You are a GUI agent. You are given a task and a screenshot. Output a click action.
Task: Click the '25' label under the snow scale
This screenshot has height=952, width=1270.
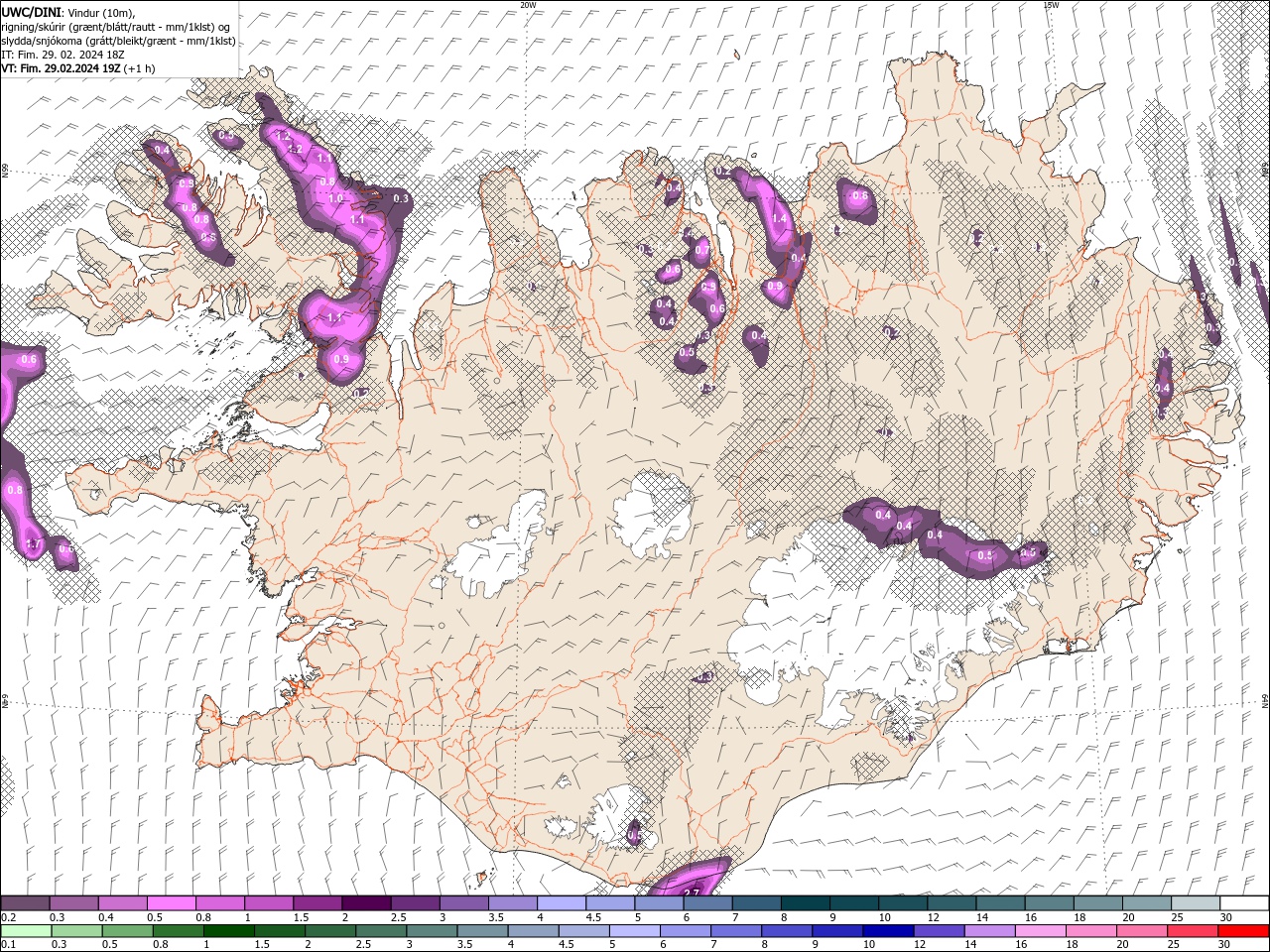click(1176, 917)
